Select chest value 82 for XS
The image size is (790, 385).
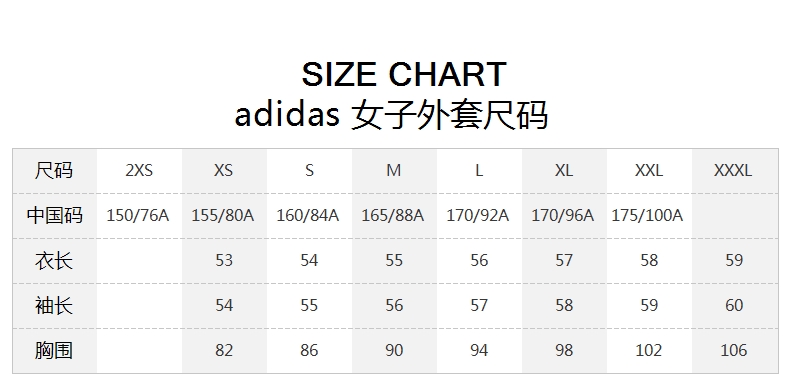224,350
